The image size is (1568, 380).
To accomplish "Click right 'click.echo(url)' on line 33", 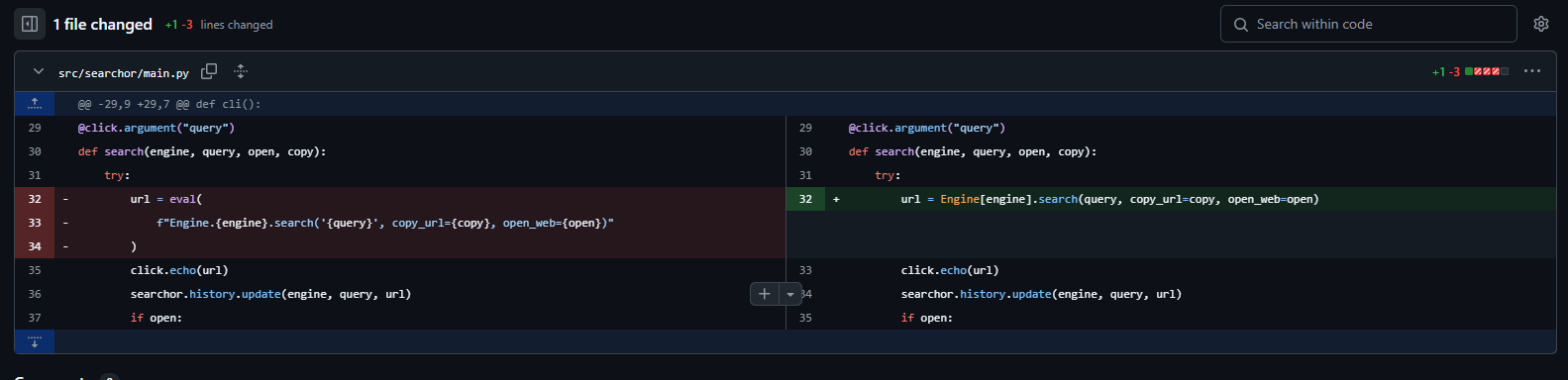I will [x=950, y=270].
